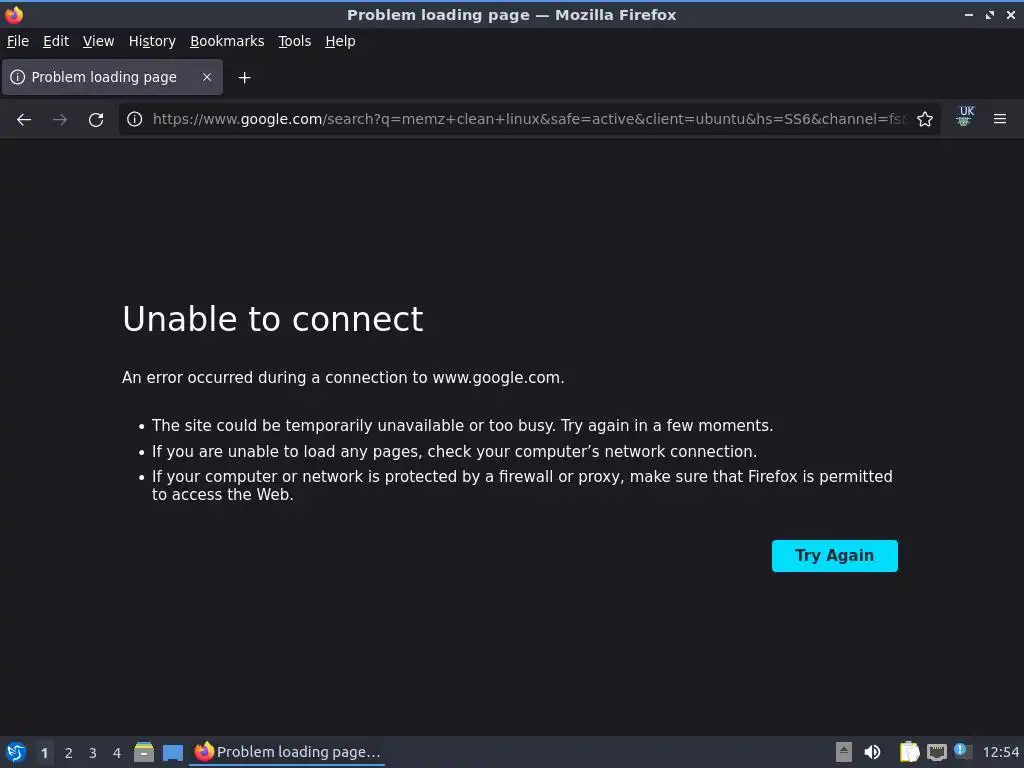Open the UK extension icon in toolbar
This screenshot has height=768, width=1024.
pyautogui.click(x=965, y=116)
